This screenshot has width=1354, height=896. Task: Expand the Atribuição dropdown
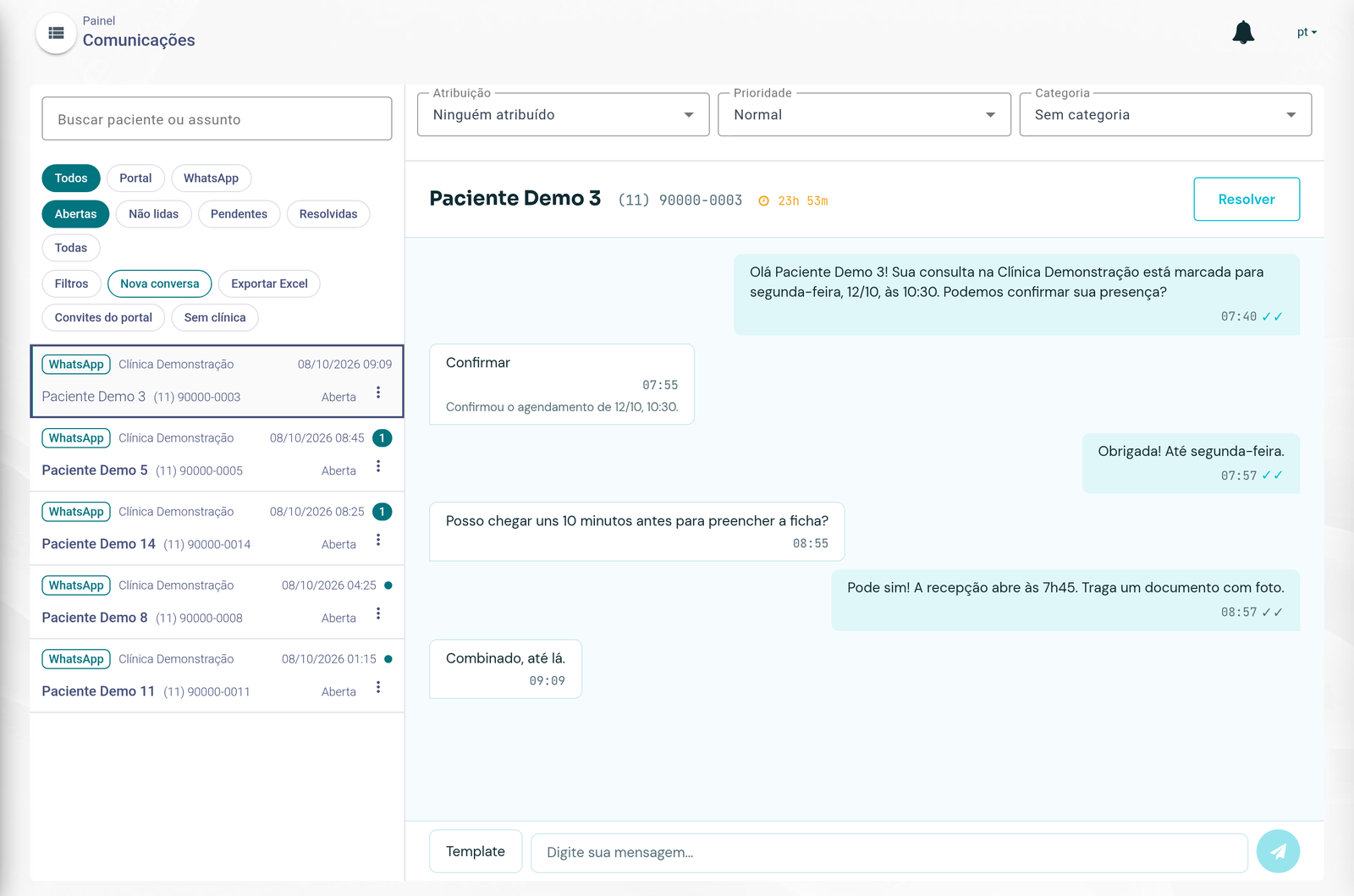(563, 115)
